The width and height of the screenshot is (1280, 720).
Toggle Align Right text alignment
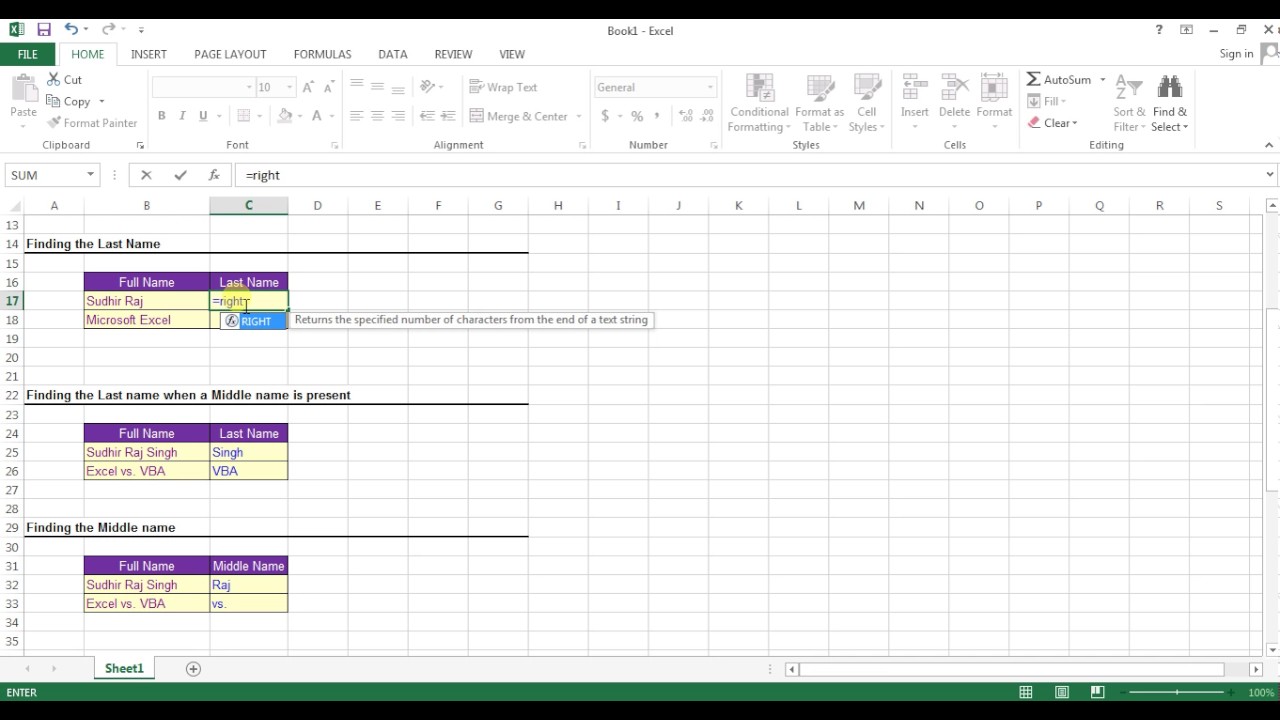point(398,116)
